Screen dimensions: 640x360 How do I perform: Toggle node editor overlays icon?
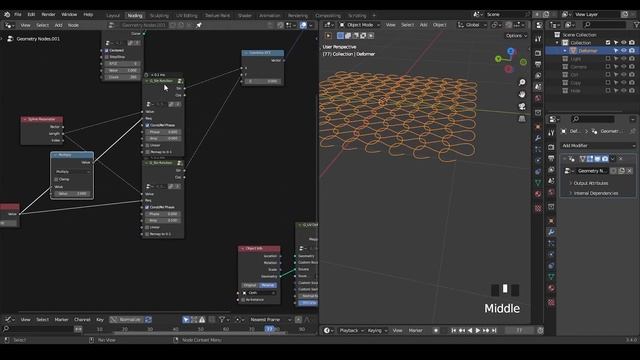click(x=303, y=25)
